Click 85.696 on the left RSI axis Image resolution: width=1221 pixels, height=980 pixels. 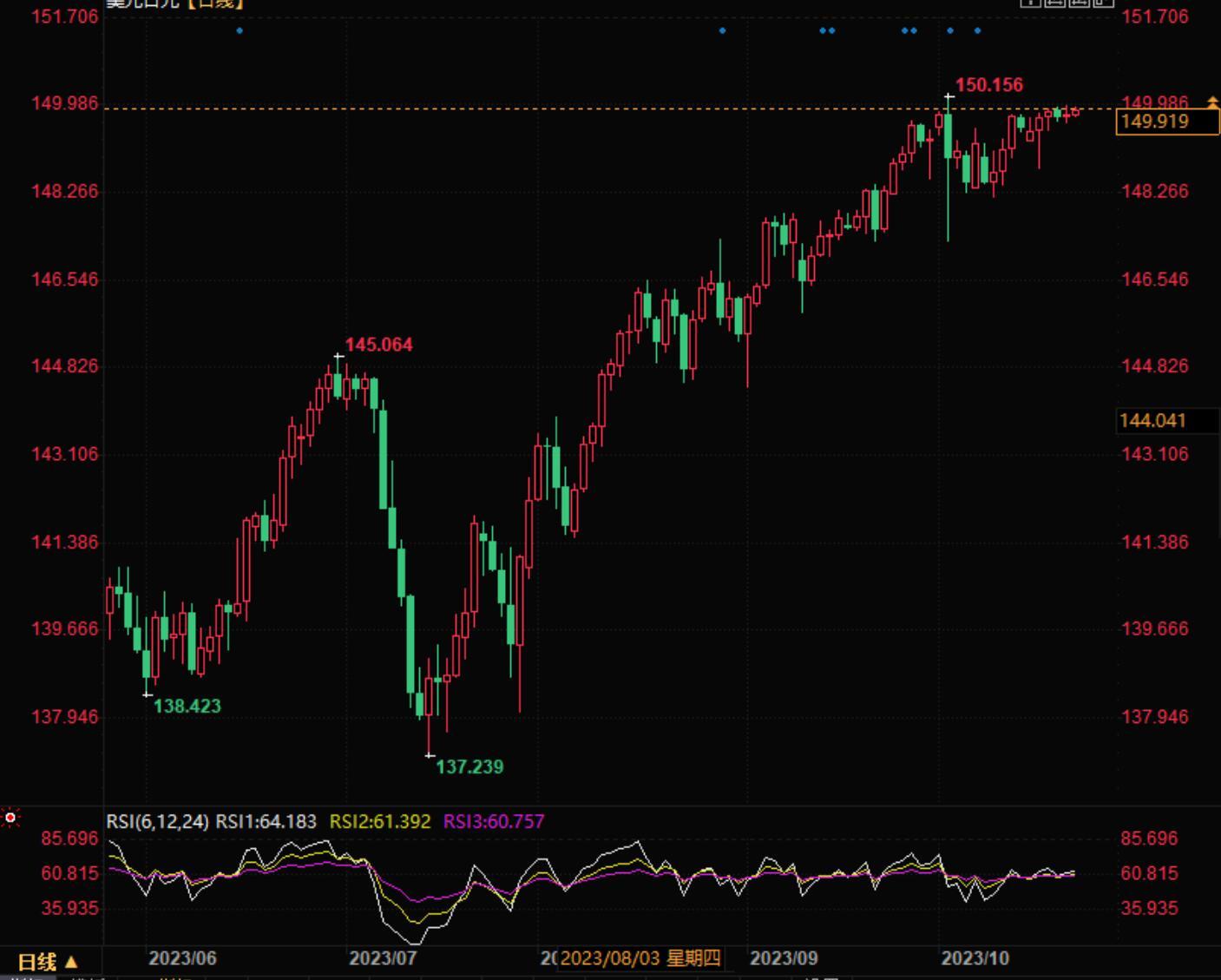tap(70, 839)
